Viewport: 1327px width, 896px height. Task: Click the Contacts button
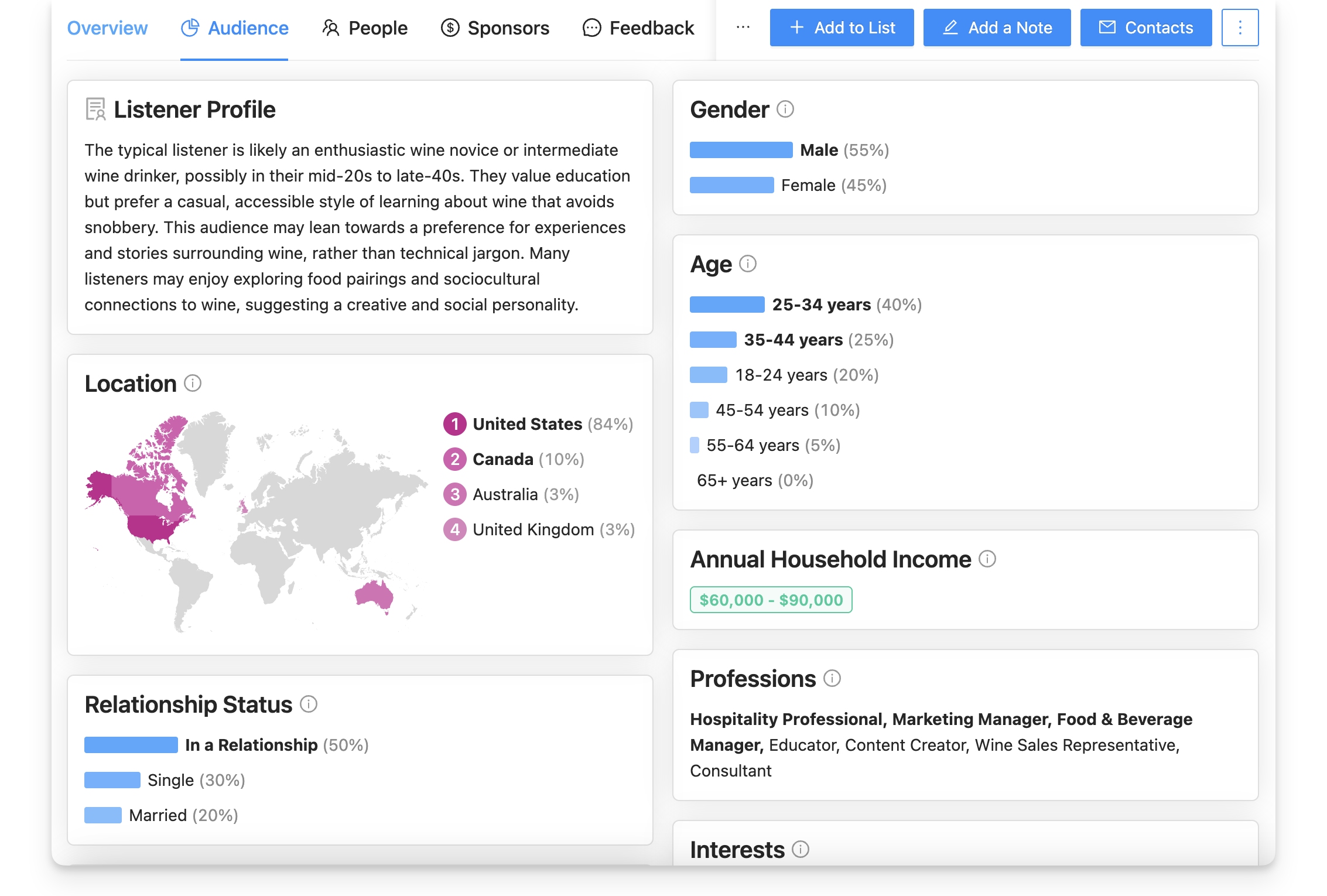1145,27
